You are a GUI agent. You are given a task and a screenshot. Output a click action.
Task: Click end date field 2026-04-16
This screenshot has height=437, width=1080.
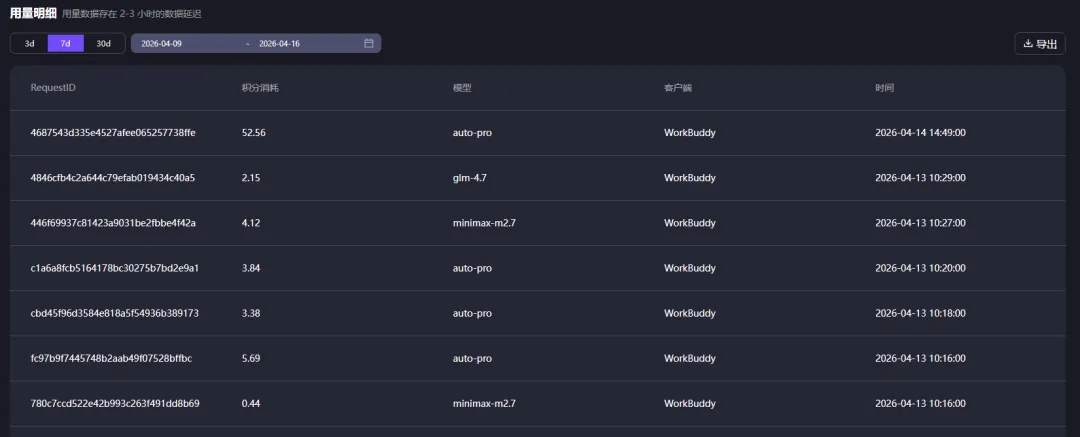pyautogui.click(x=279, y=44)
